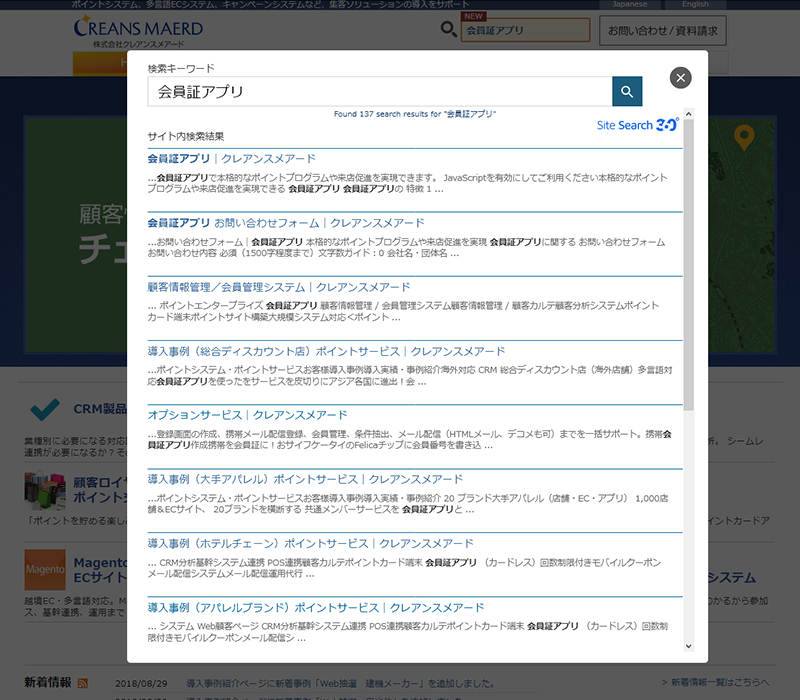
Task: Open result 会員証アプリ | クレアンスメアード
Action: 232,159
